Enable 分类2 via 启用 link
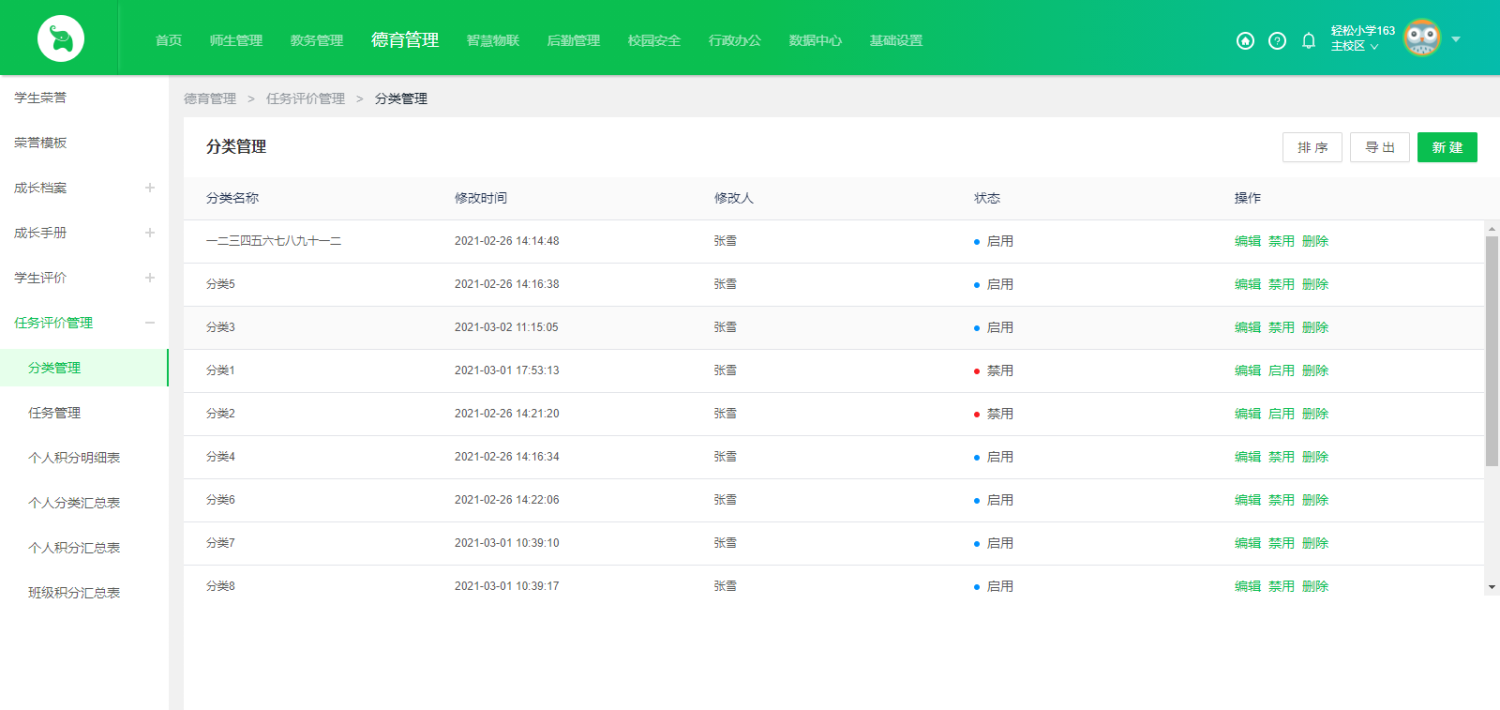 coord(1281,413)
